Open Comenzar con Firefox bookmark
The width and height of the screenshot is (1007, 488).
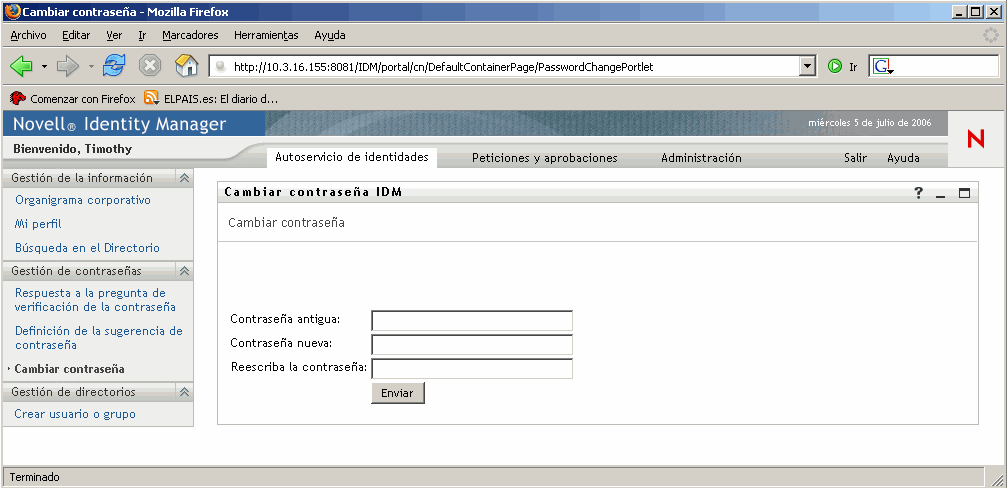pos(73,99)
